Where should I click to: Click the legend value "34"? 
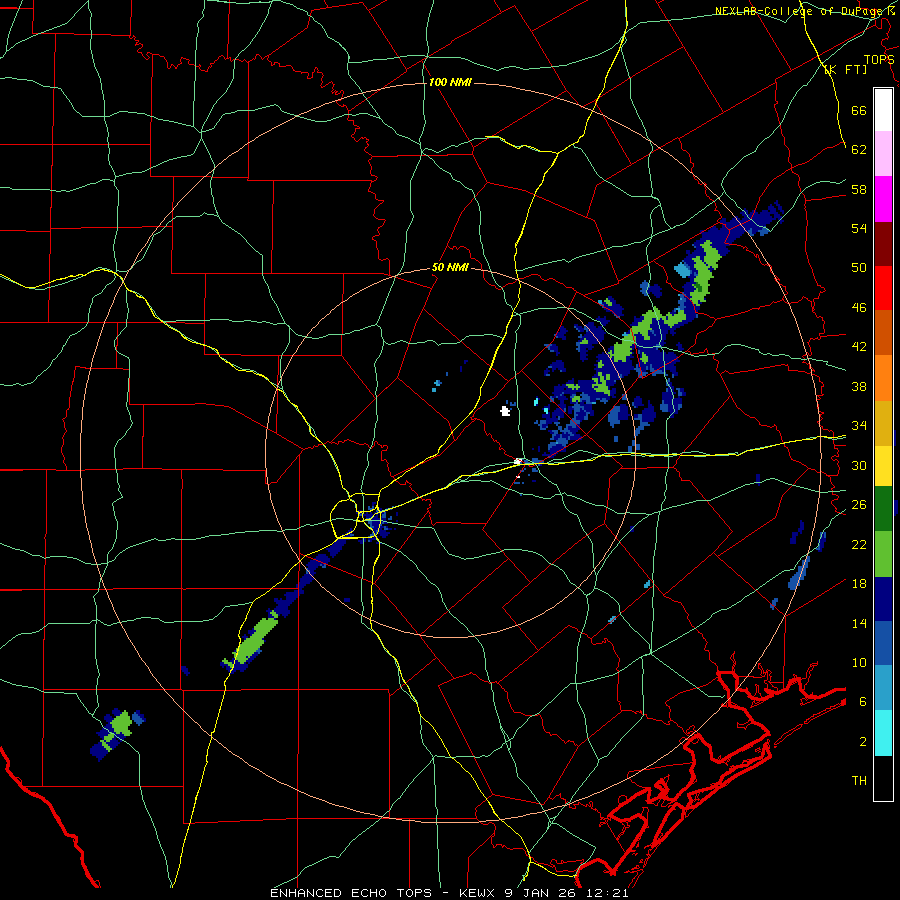coord(859,426)
